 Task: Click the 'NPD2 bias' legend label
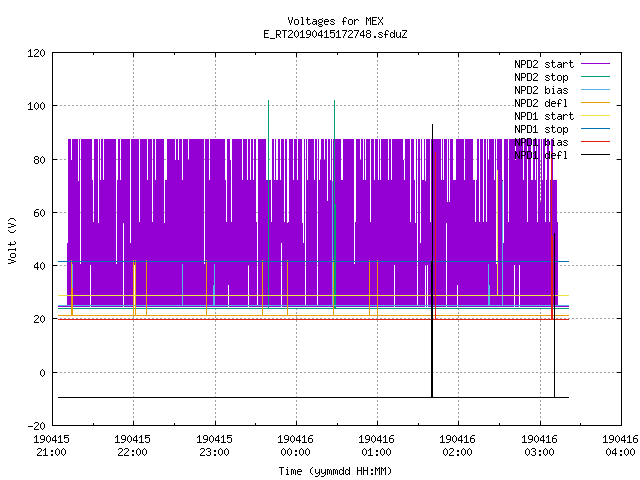541,90
